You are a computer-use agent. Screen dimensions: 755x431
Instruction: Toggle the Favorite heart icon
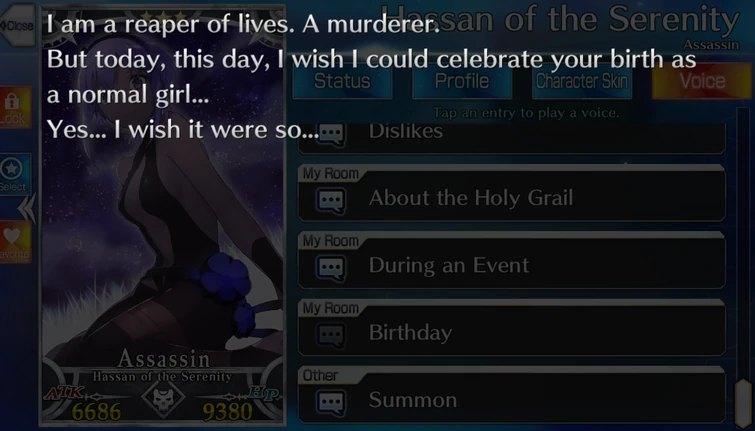coord(14,241)
